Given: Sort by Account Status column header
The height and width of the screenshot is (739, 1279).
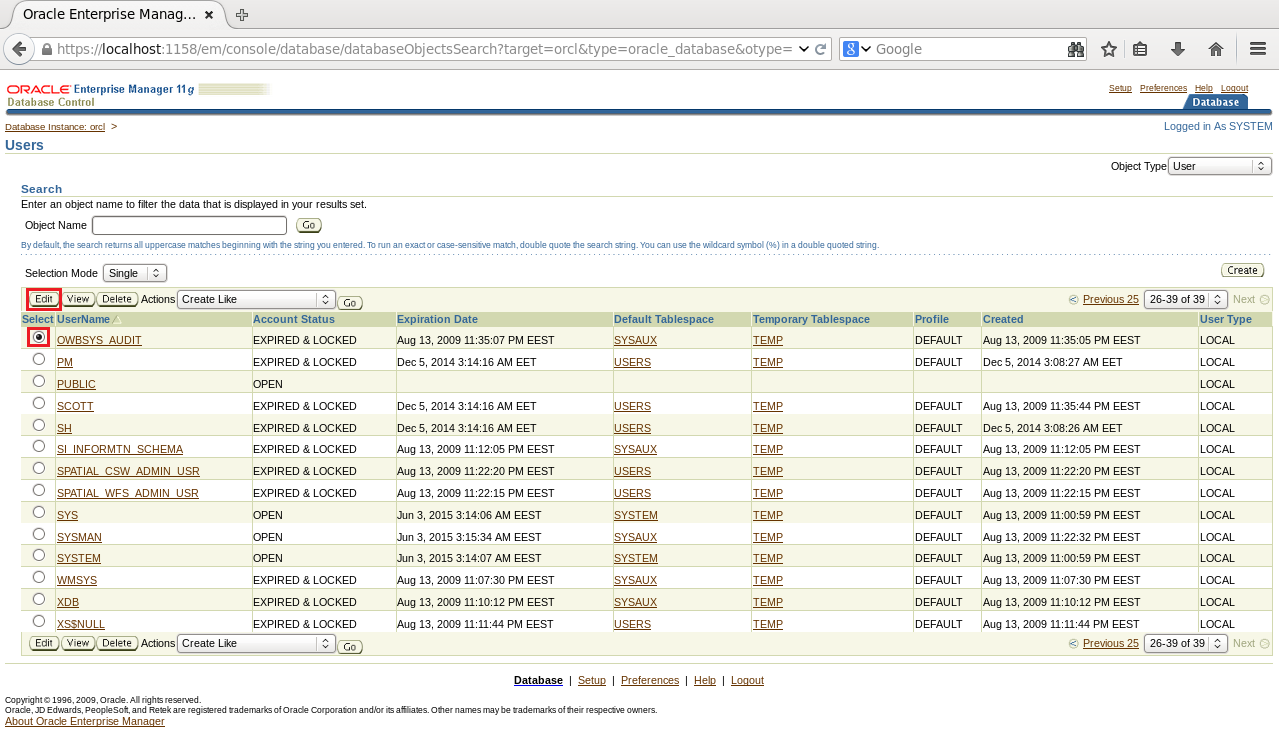Looking at the screenshot, I should pos(294,319).
